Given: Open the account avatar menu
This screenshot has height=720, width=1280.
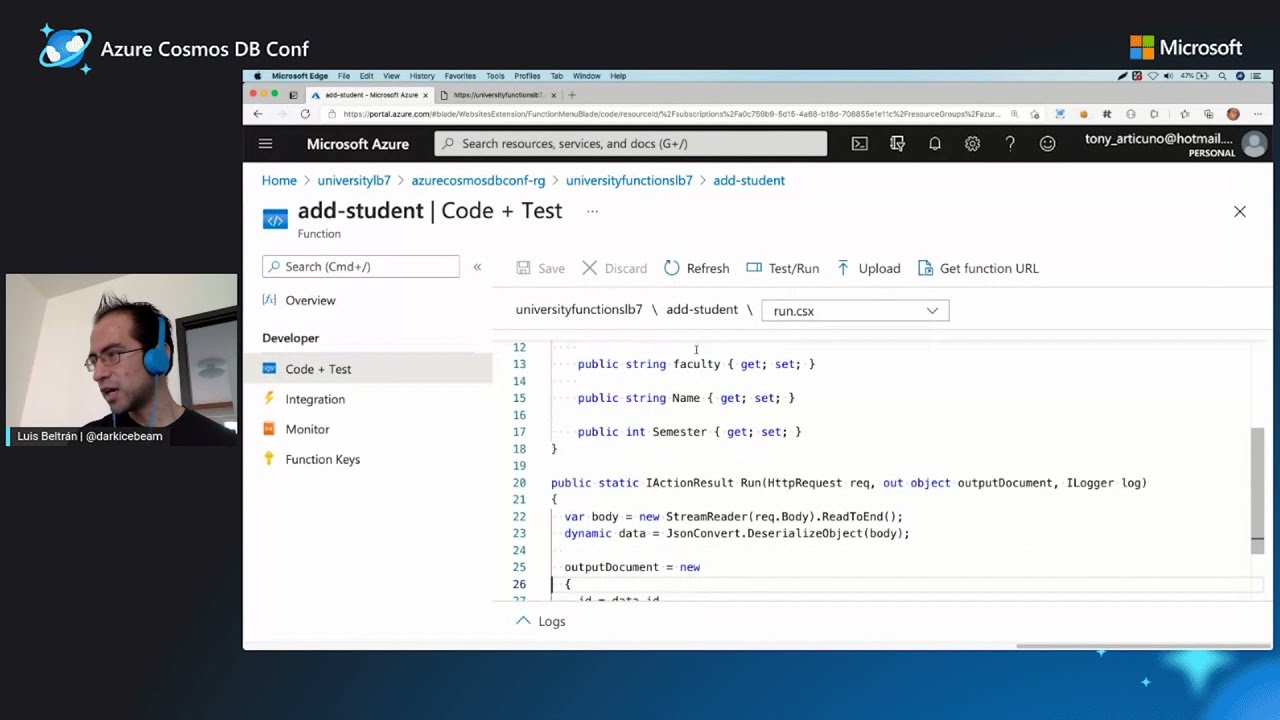Looking at the screenshot, I should coord(1253,145).
